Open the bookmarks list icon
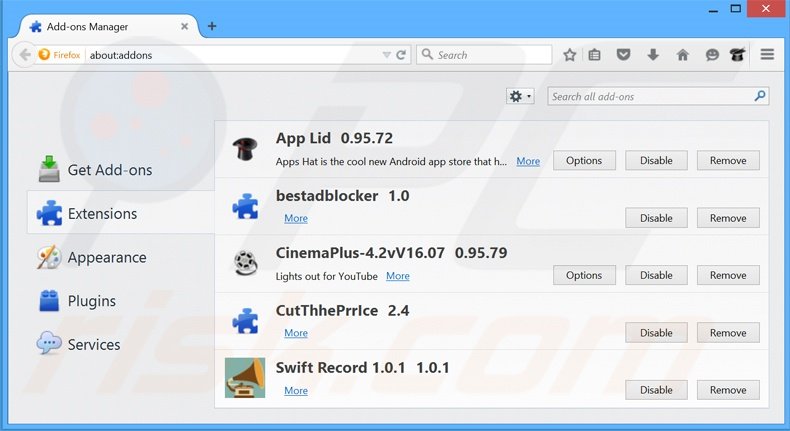 tap(595, 55)
